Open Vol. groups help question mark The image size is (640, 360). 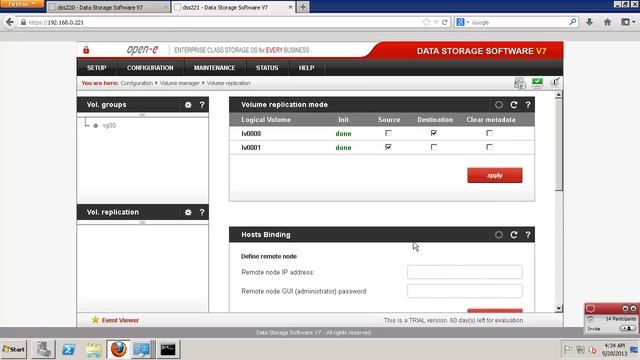click(202, 105)
